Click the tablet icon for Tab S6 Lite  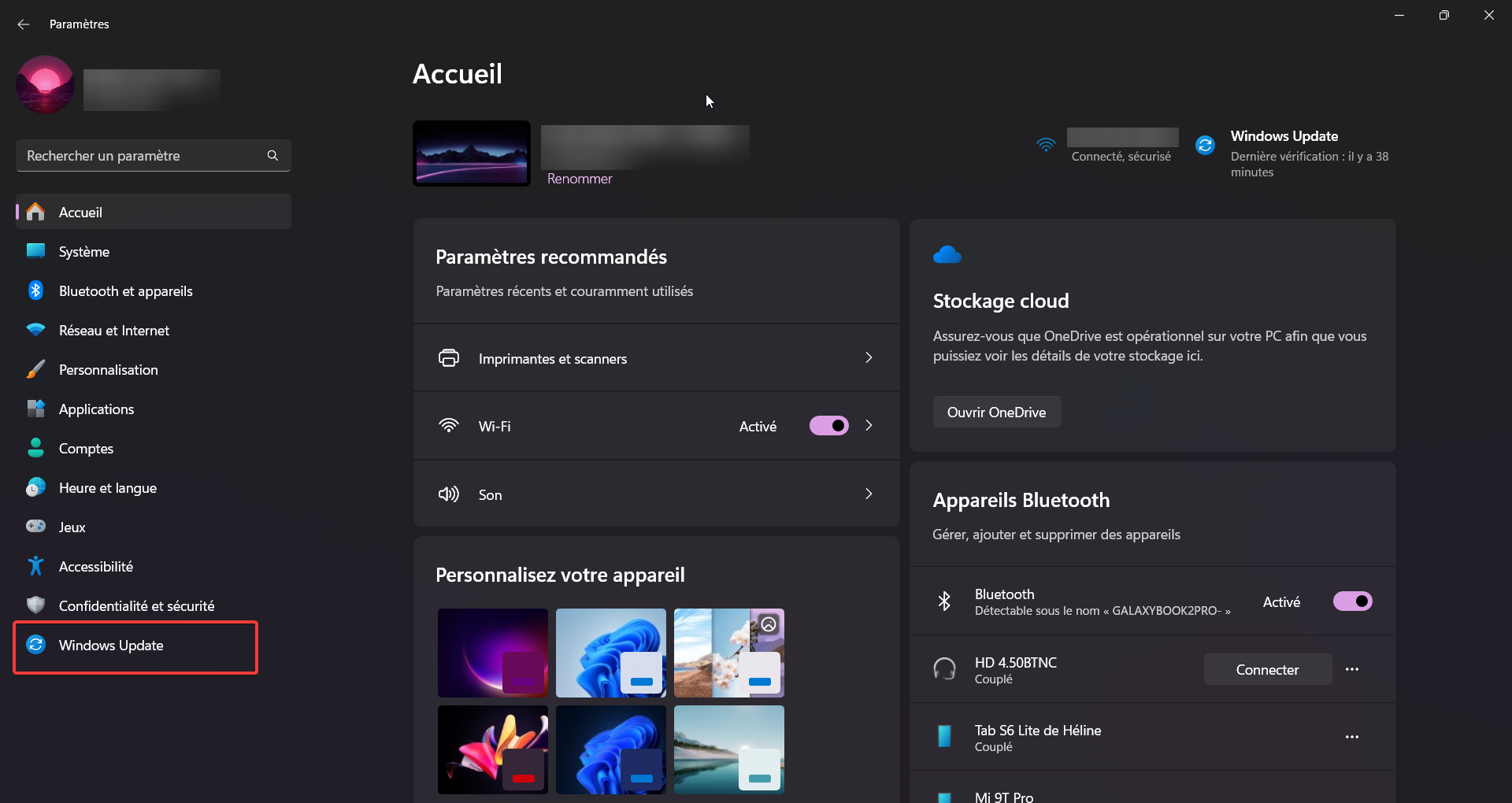944,737
